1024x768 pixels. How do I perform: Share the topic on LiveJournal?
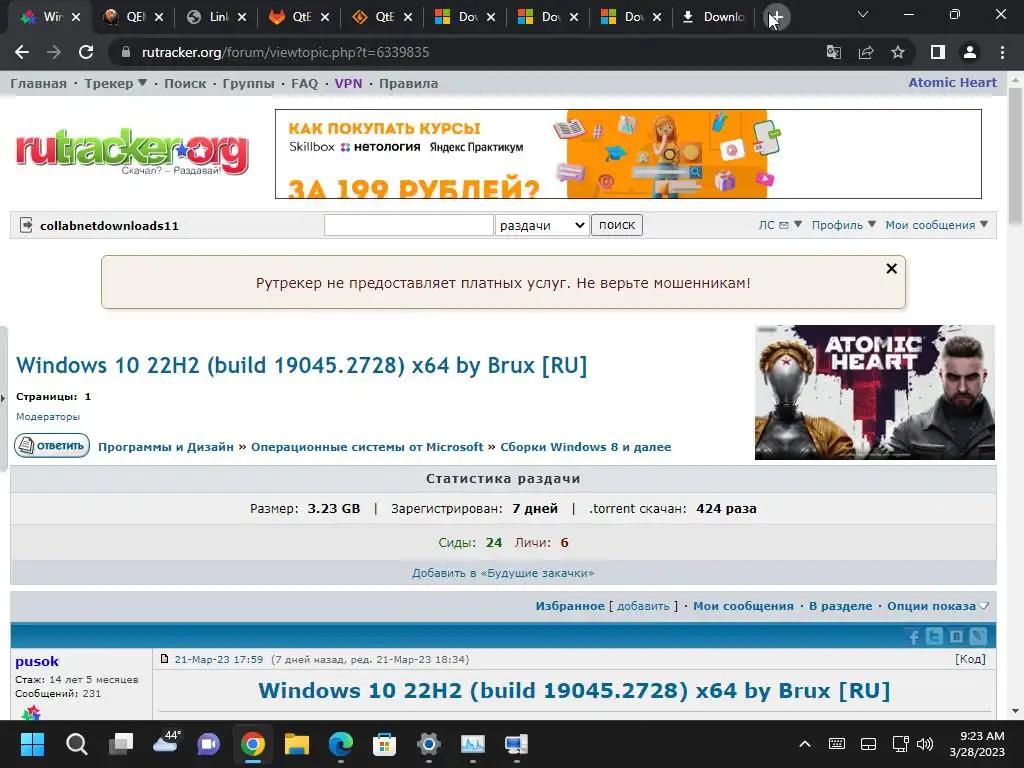[x=978, y=636]
